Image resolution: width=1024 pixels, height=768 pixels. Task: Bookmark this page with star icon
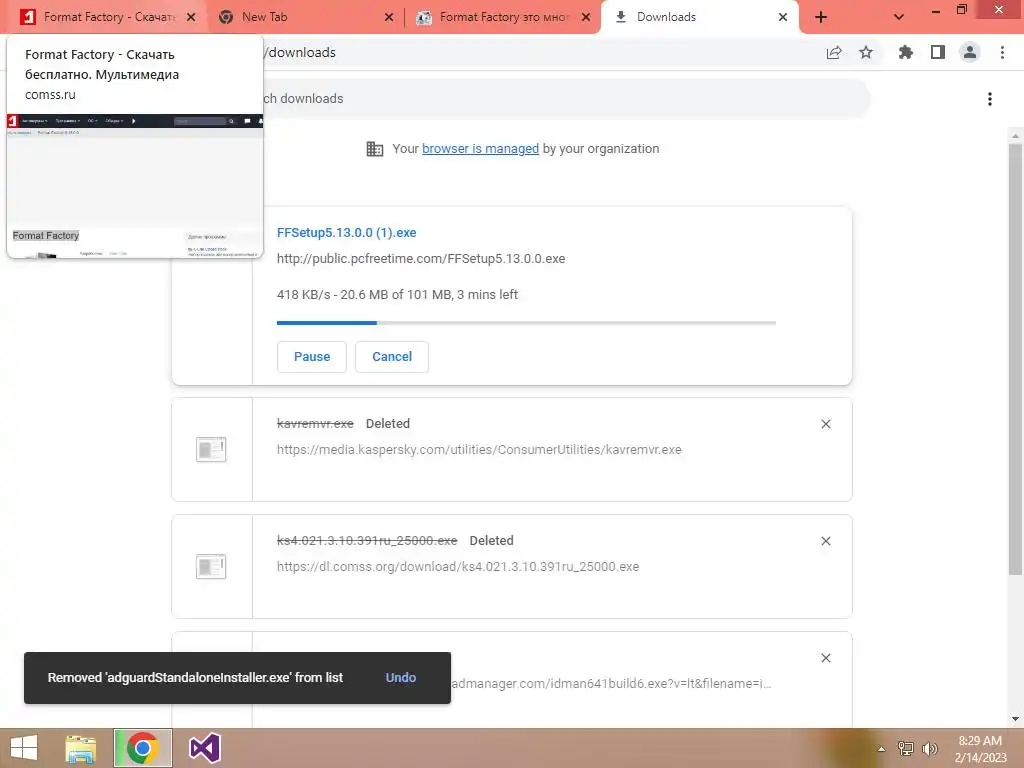pos(866,53)
